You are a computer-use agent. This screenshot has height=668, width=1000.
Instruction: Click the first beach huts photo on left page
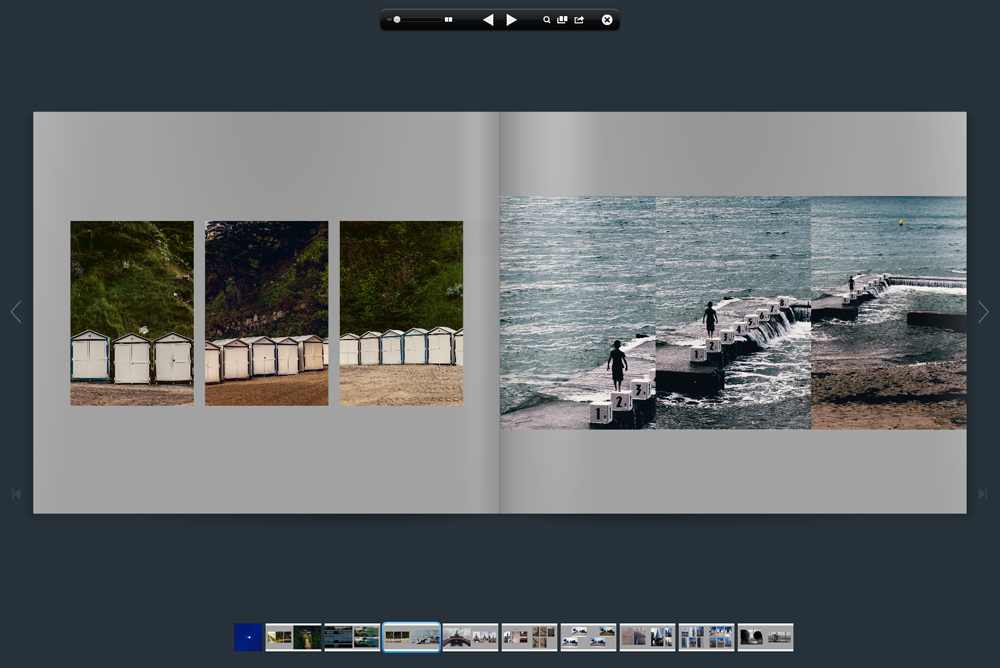pyautogui.click(x=132, y=313)
